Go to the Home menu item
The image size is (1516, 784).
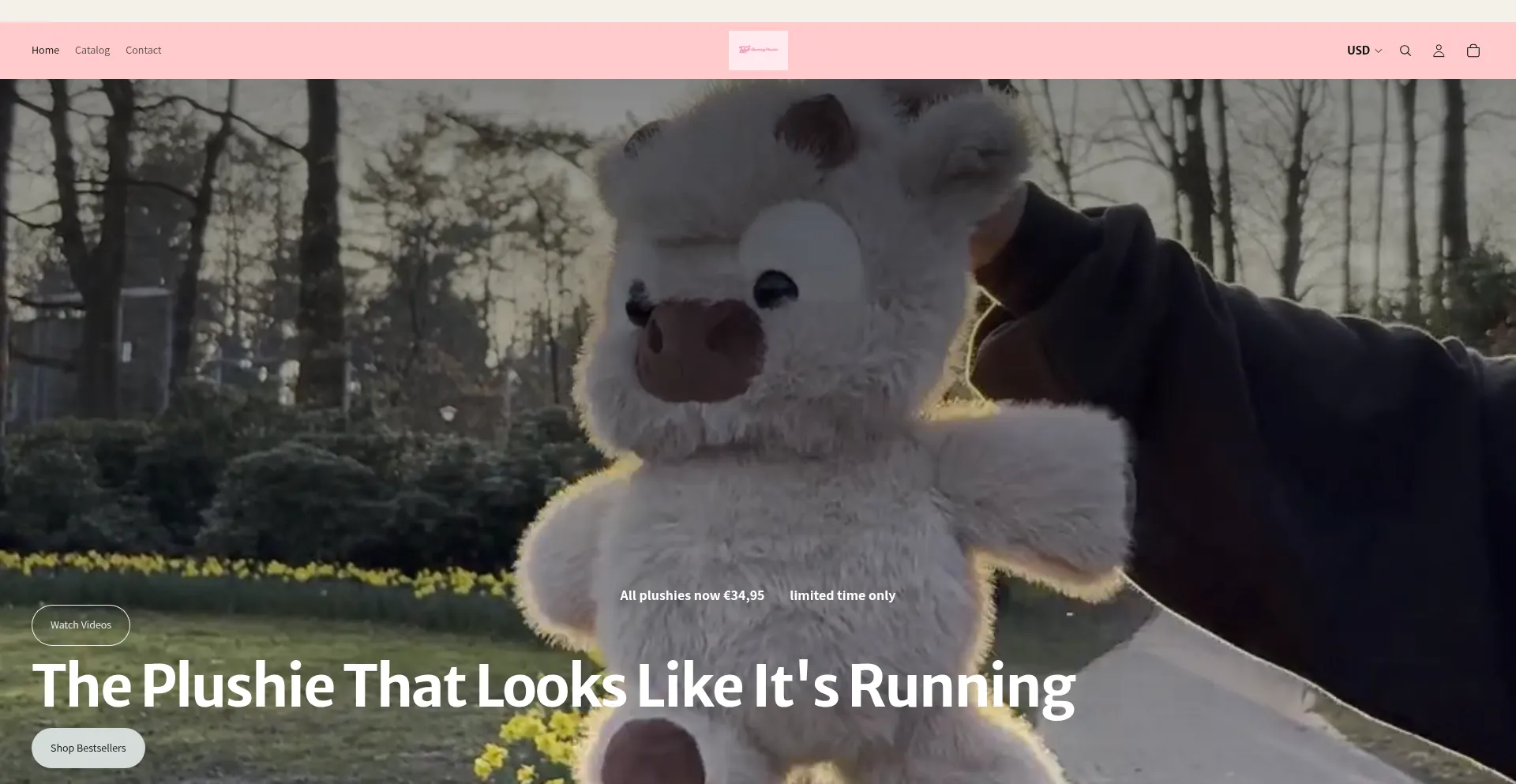coord(45,51)
